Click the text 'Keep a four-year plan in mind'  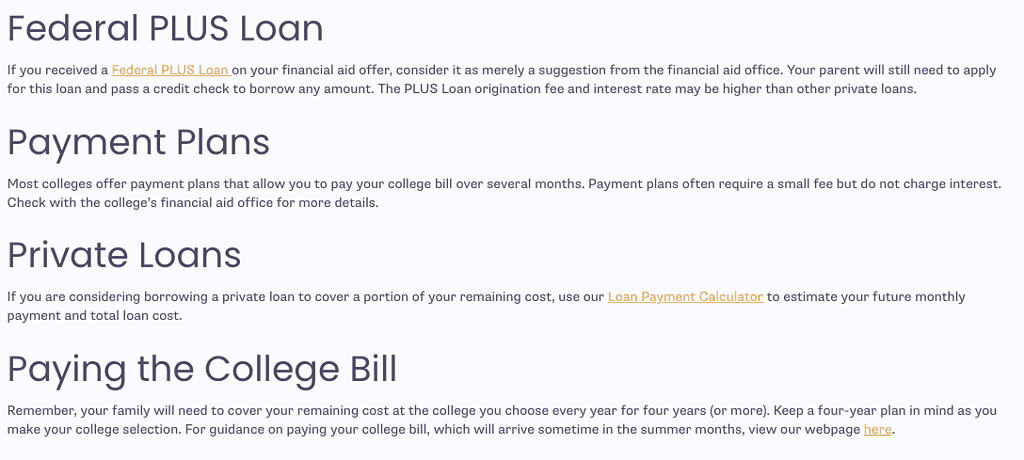pyautogui.click(x=816, y=411)
